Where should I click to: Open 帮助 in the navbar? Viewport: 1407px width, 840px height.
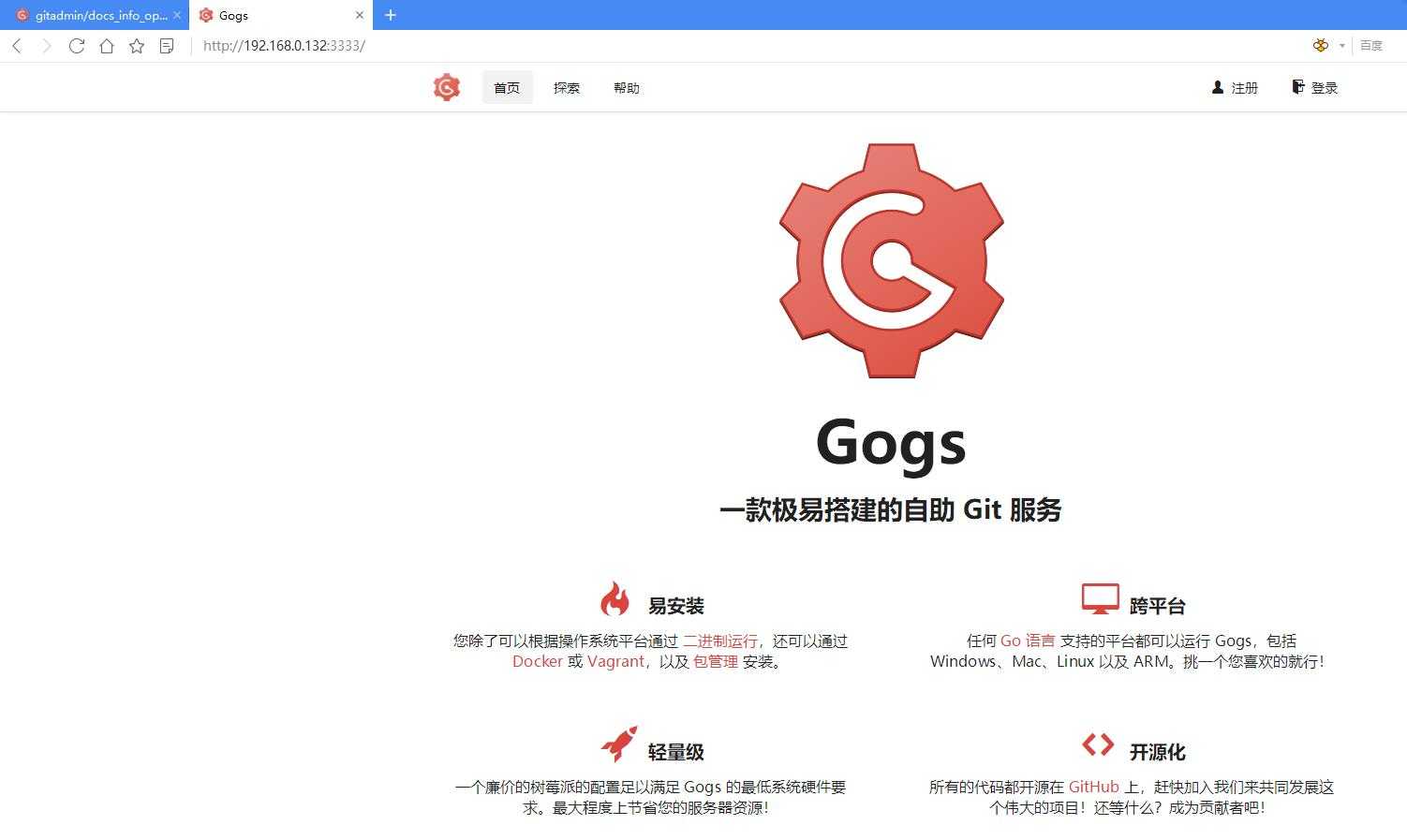tap(627, 87)
